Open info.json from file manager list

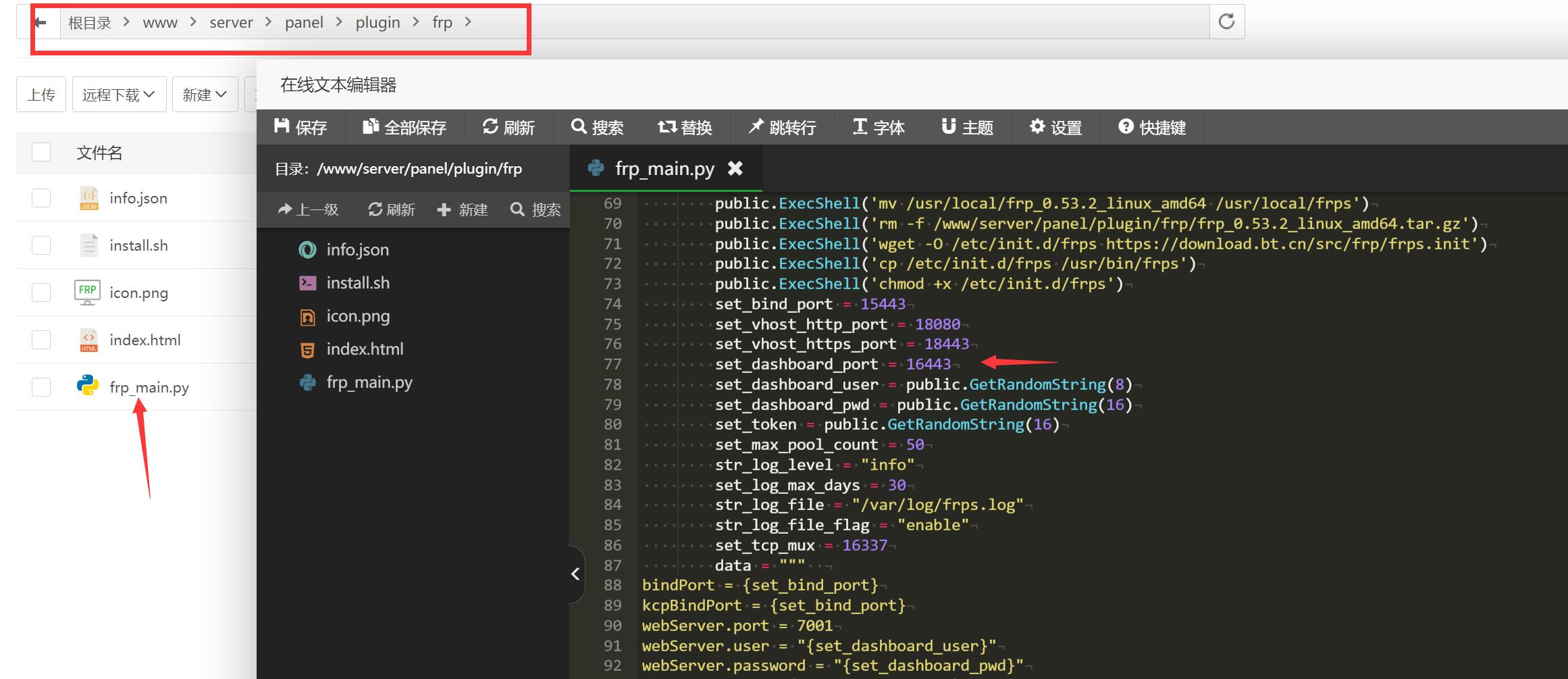point(138,198)
